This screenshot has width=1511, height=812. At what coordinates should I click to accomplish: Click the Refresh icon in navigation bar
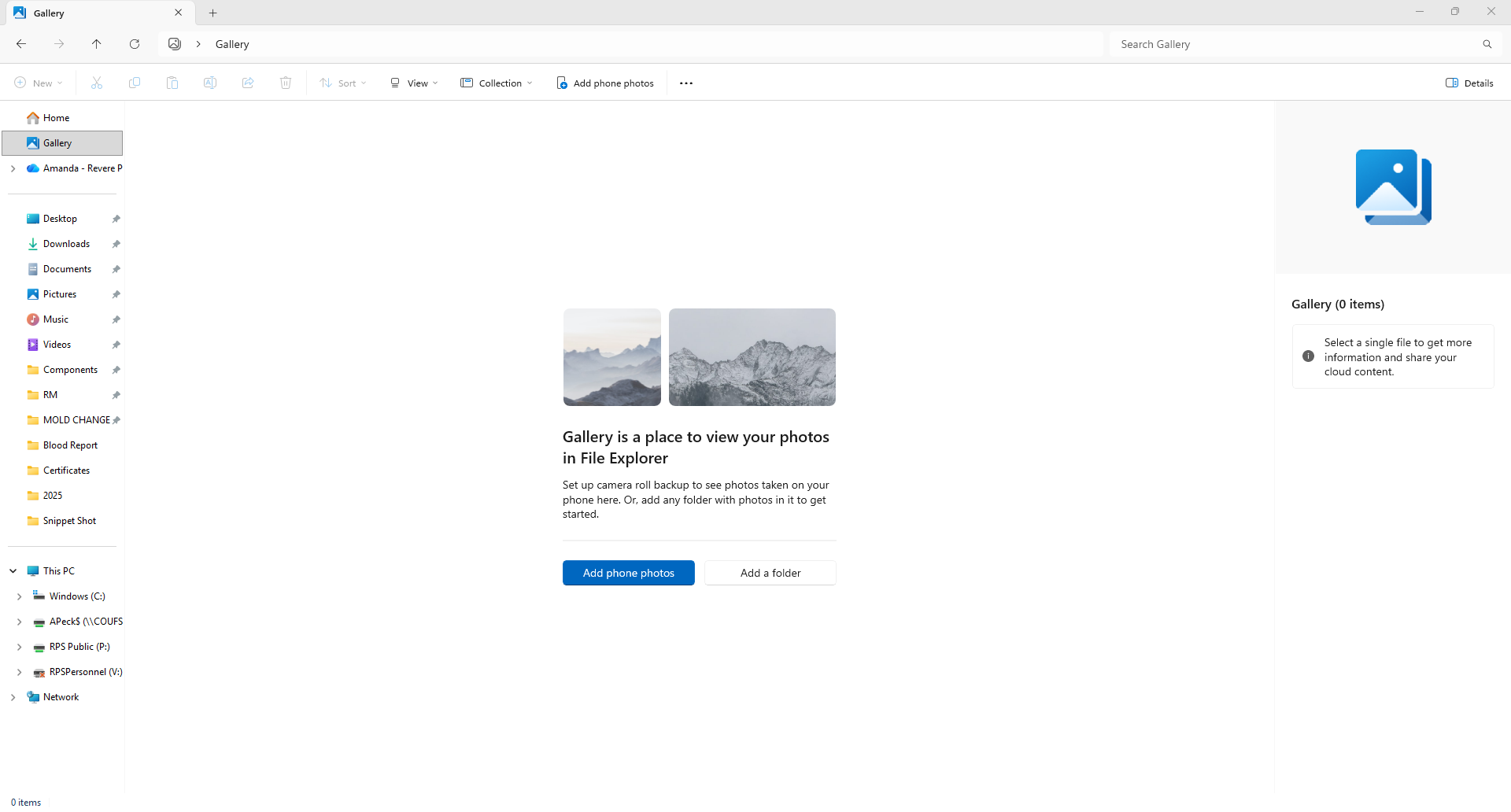[135, 44]
